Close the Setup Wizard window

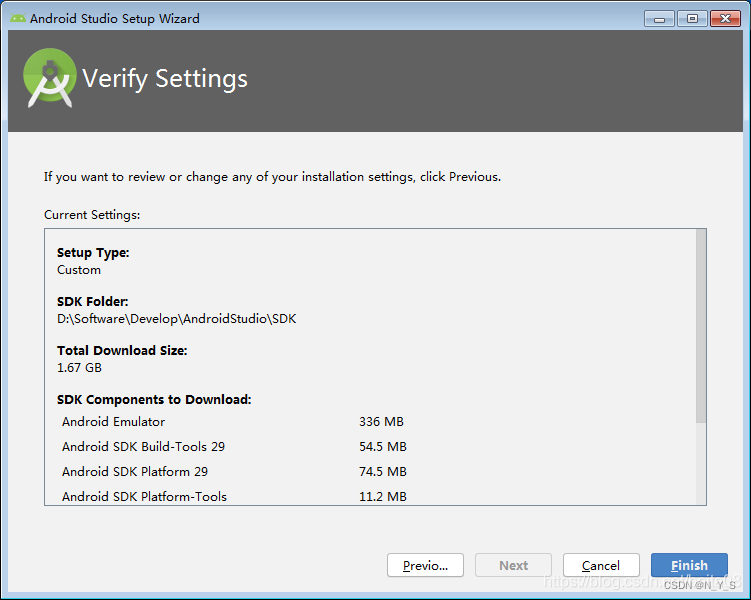pos(726,19)
